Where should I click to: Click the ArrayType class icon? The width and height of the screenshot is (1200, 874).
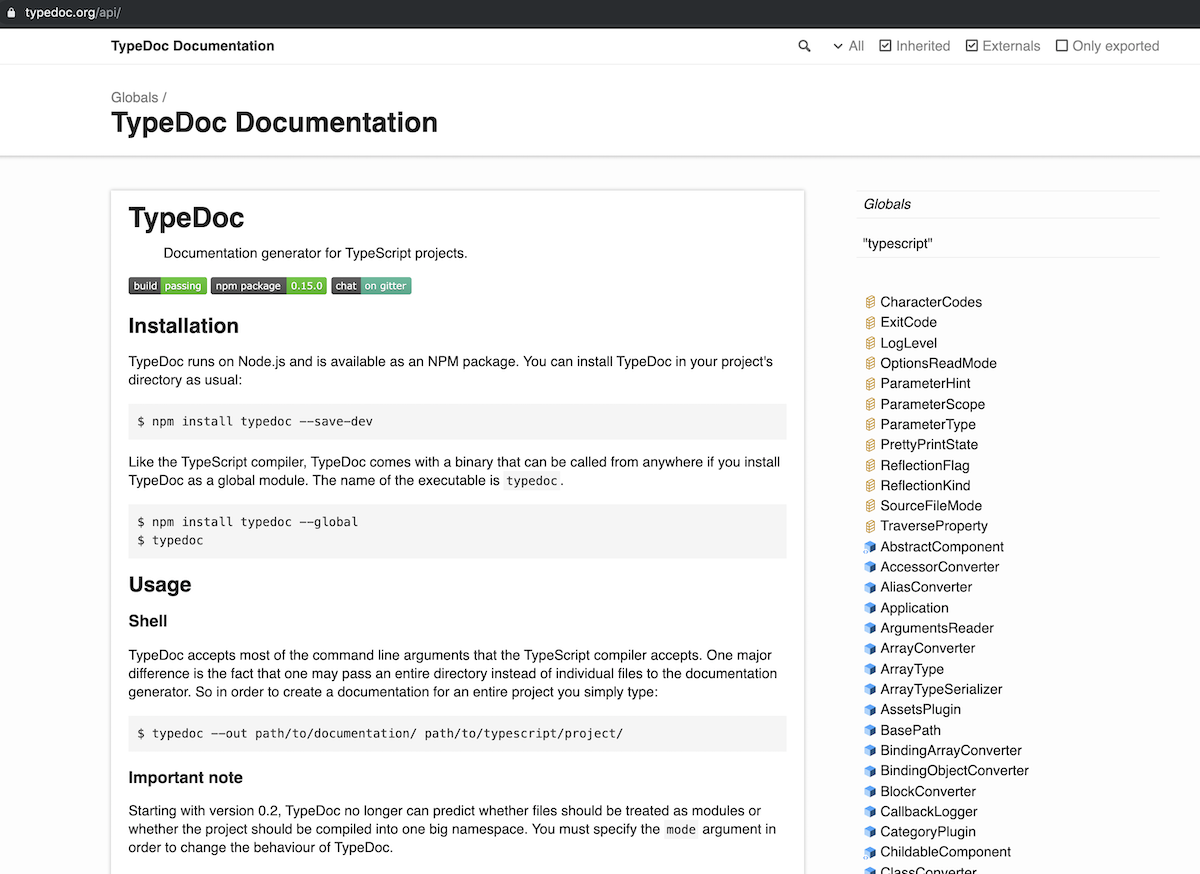click(x=870, y=669)
